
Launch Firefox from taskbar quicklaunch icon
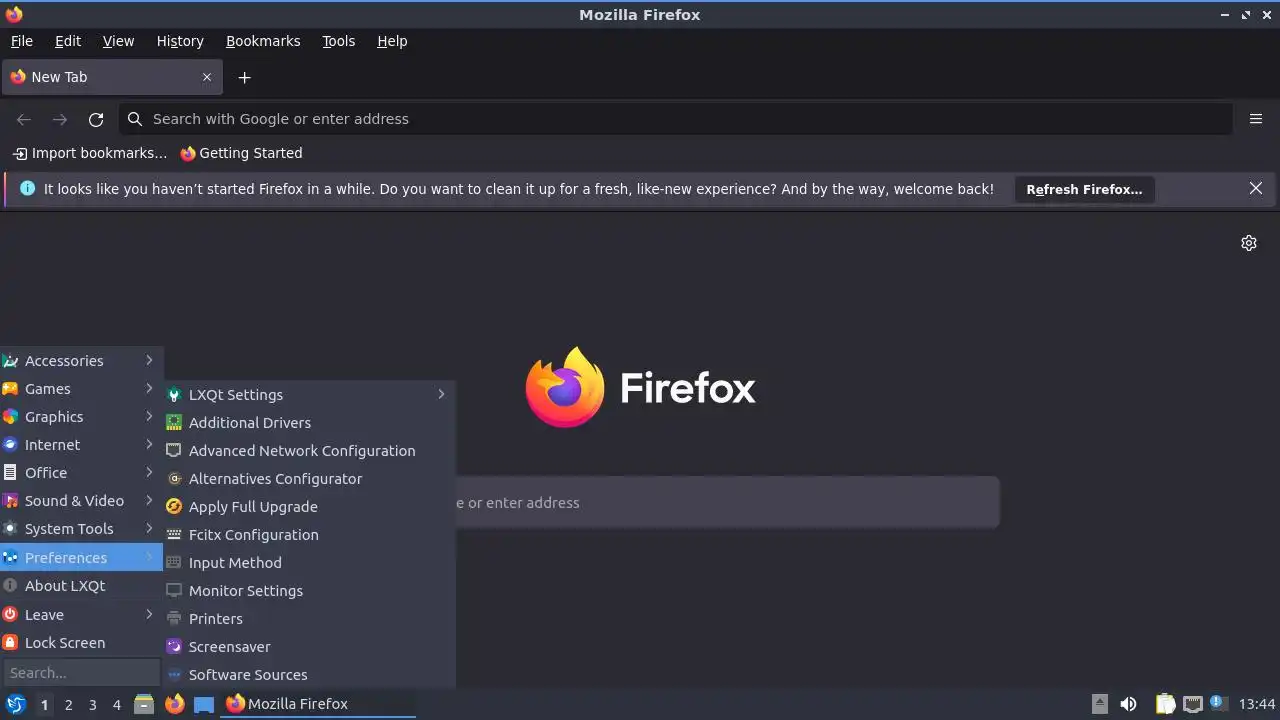click(x=174, y=704)
